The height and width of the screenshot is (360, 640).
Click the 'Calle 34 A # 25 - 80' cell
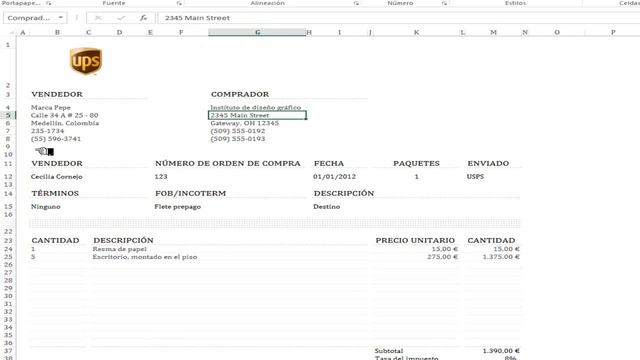[x=64, y=116]
